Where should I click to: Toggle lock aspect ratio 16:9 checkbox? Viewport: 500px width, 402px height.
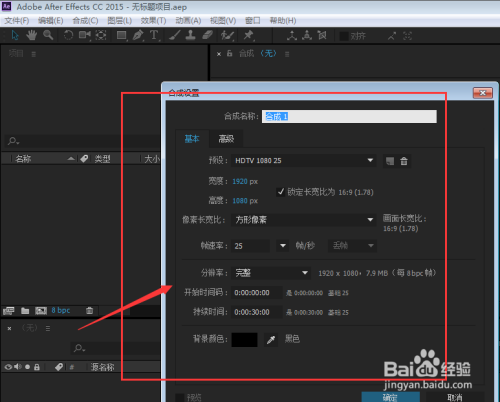pos(281,192)
